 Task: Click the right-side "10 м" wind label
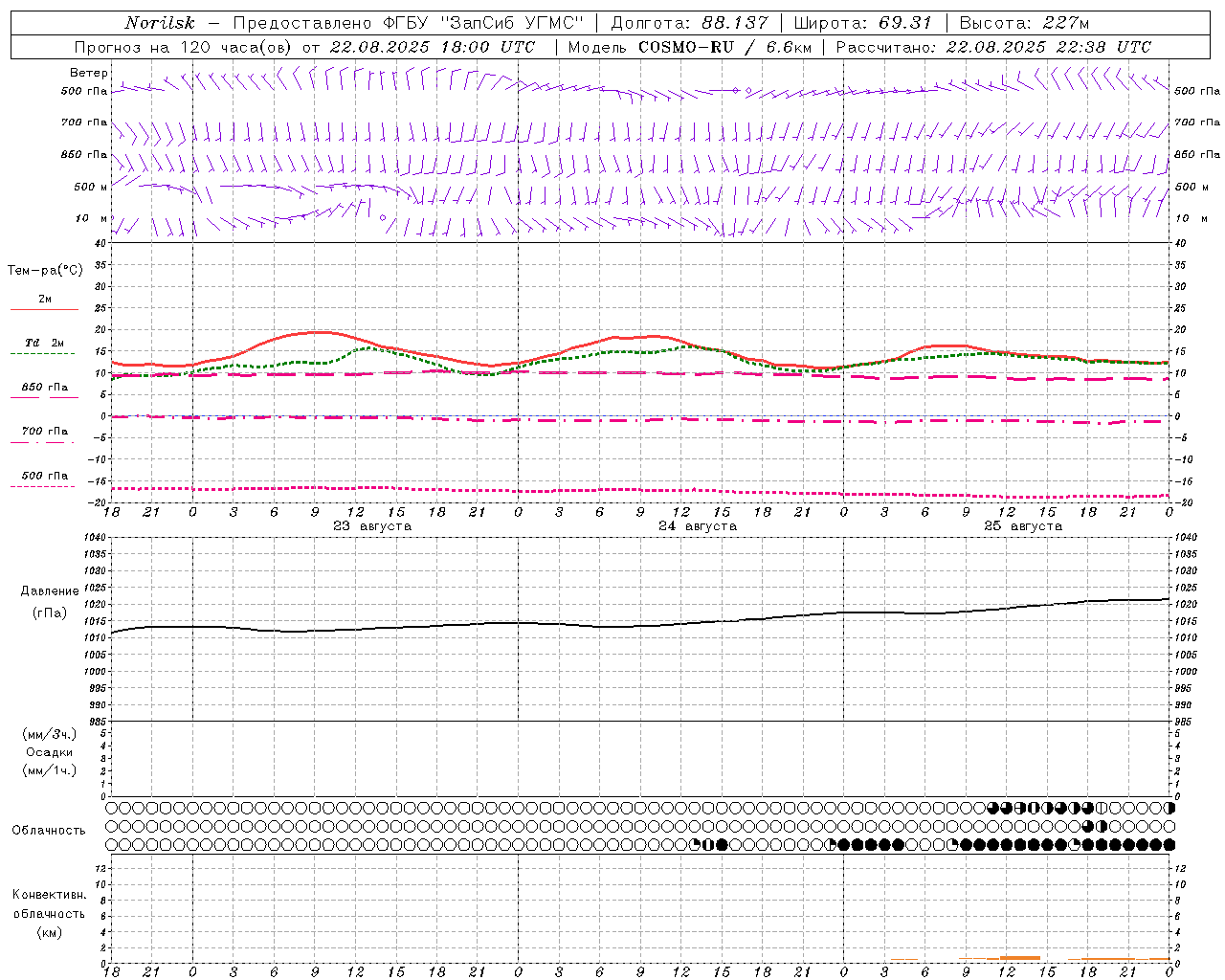[x=1191, y=218]
